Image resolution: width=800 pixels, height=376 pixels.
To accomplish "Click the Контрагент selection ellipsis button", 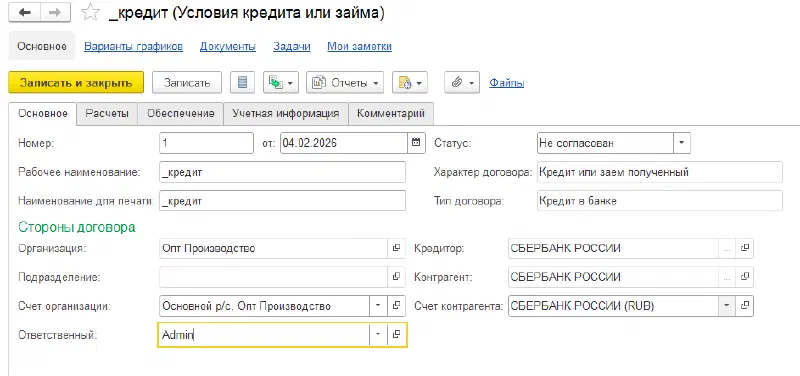I will click(x=727, y=277).
